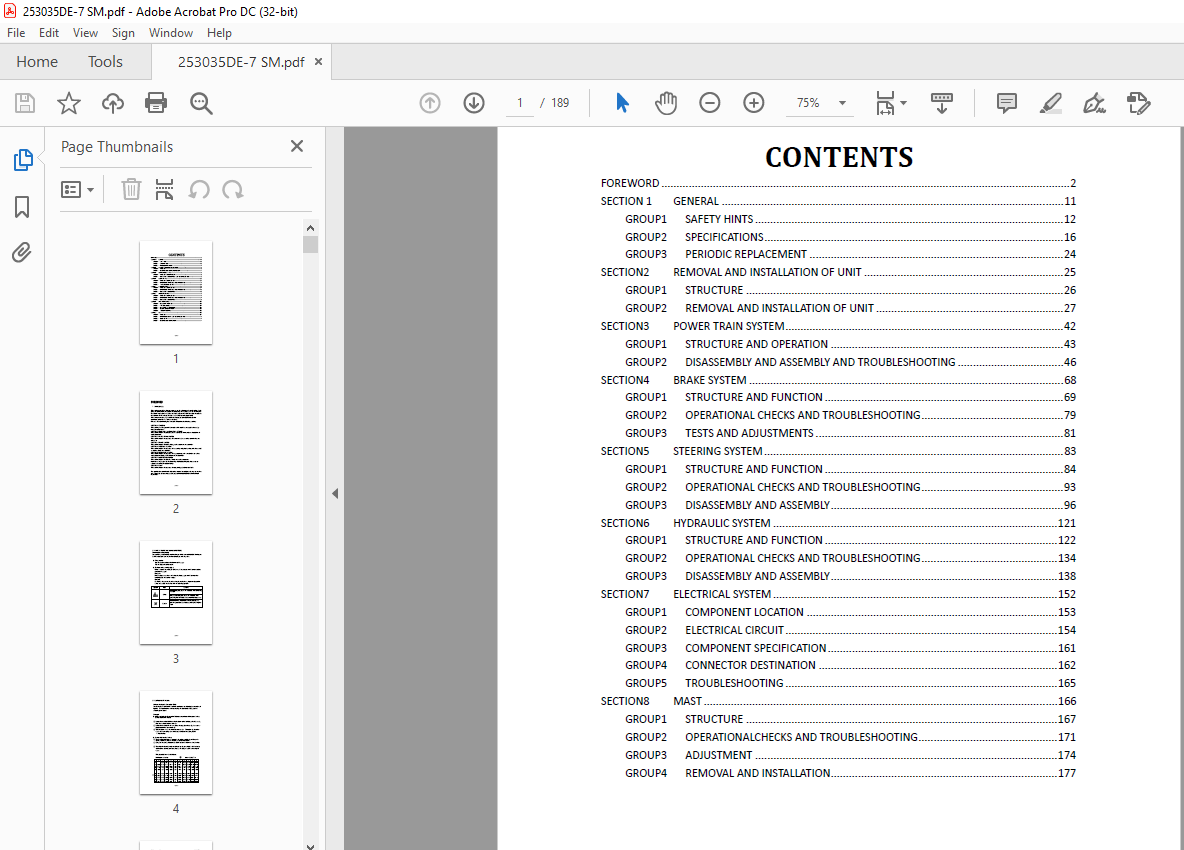Go to previous page arrow
The height and width of the screenshot is (850, 1184).
tap(430, 103)
